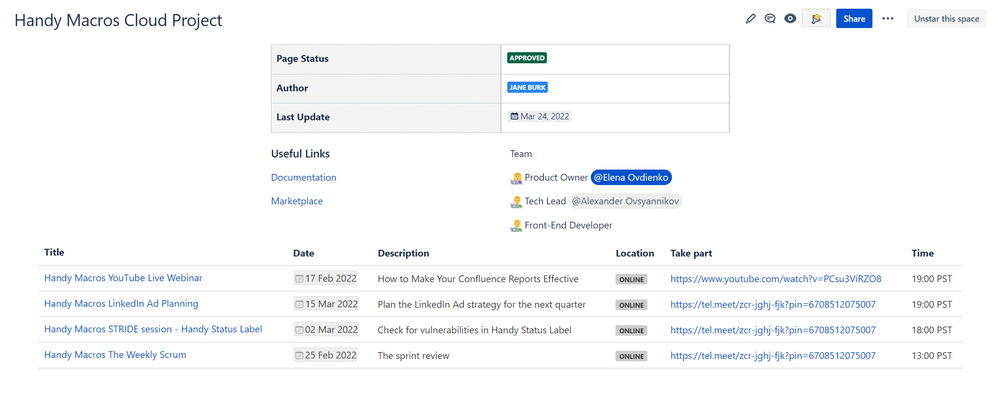This screenshot has height=400, width=999.
Task: Click the Page Status cell
Action: pyautogui.click(x=386, y=59)
